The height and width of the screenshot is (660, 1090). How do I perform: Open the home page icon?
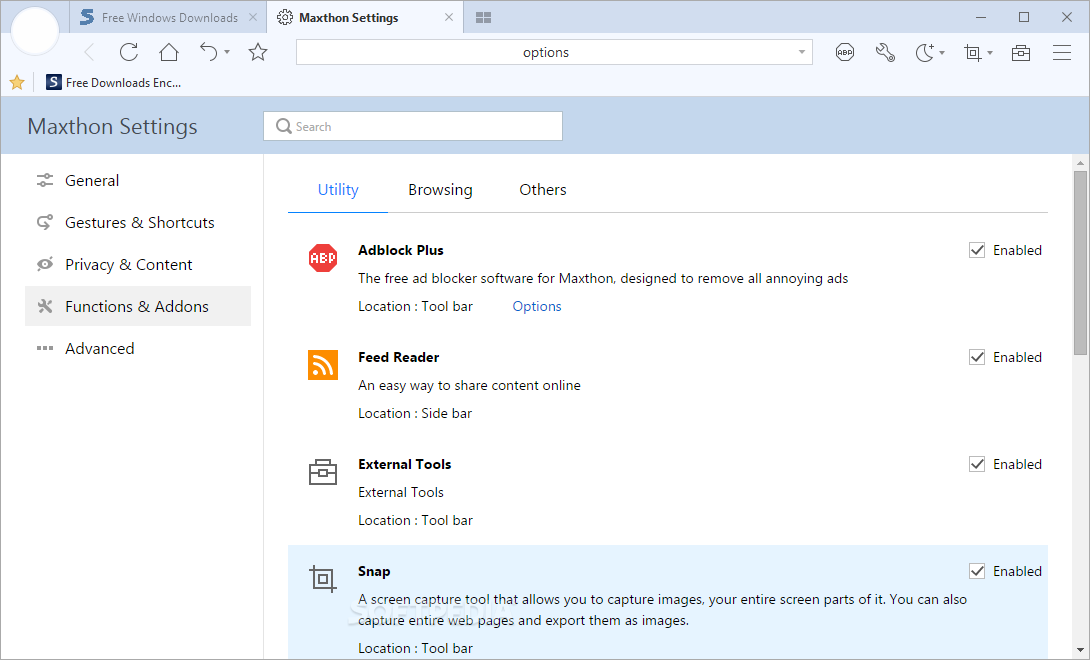[169, 52]
